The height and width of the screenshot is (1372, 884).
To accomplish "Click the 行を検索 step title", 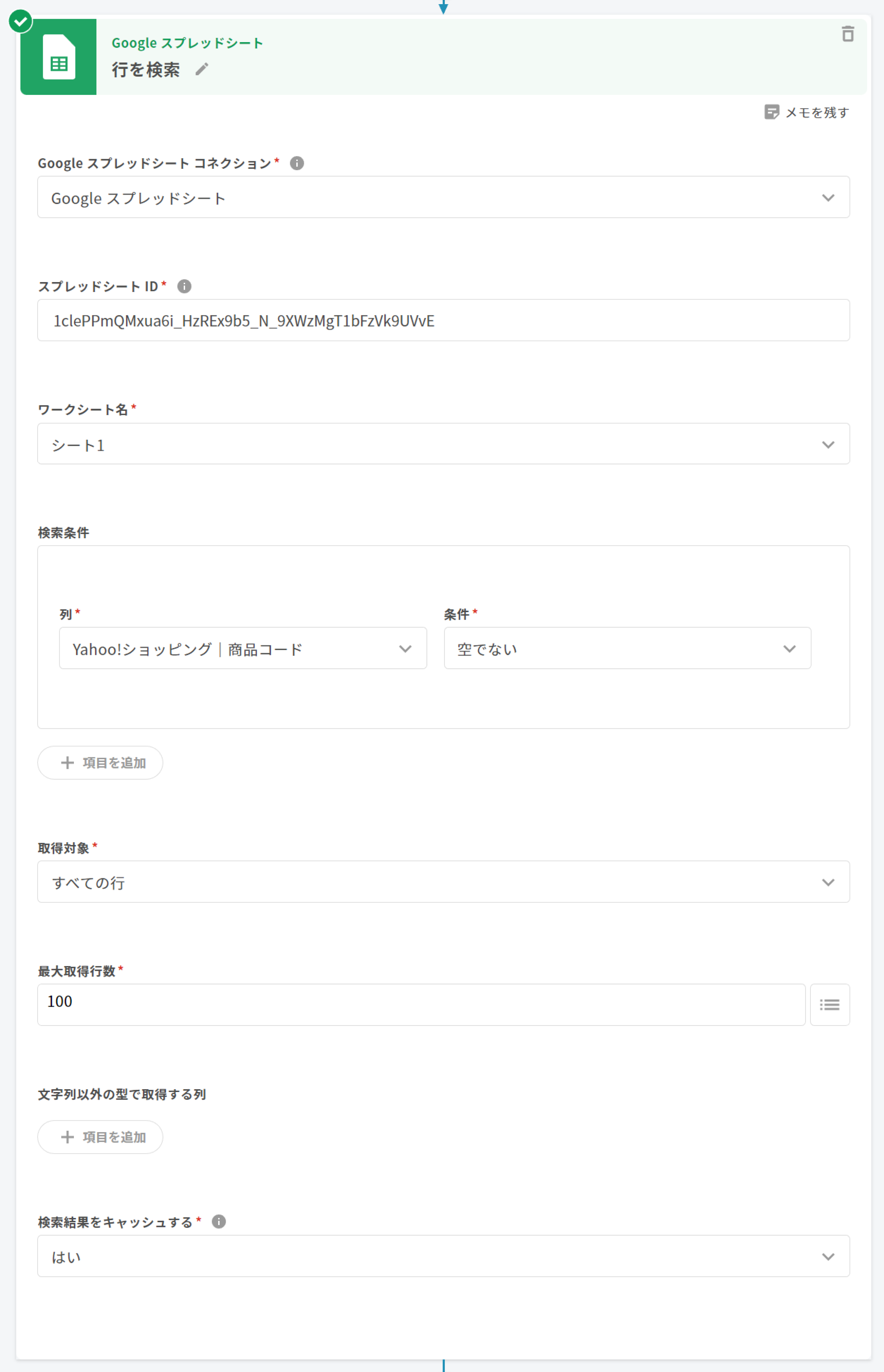I will 146,70.
